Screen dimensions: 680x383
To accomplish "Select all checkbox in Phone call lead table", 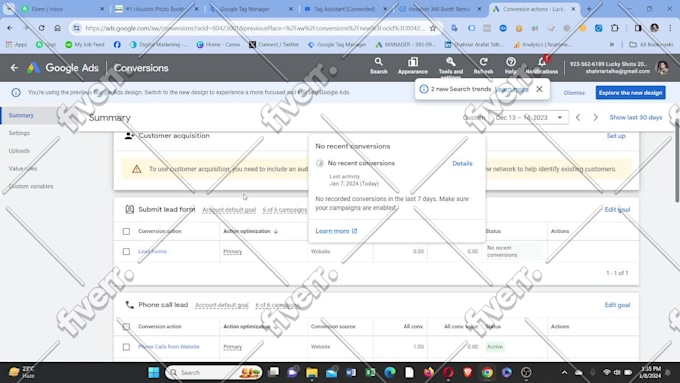I will click(x=126, y=327).
